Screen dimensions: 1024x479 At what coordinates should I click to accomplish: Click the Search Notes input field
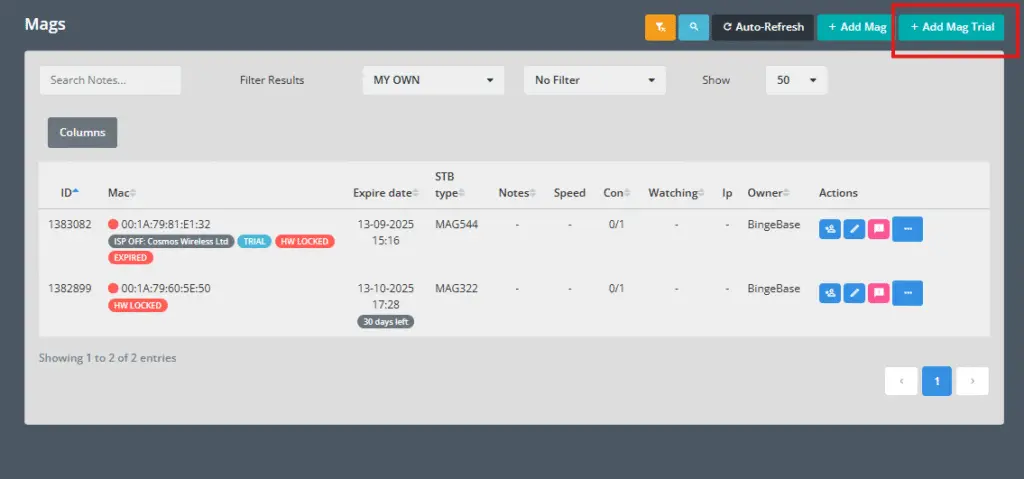pos(110,80)
